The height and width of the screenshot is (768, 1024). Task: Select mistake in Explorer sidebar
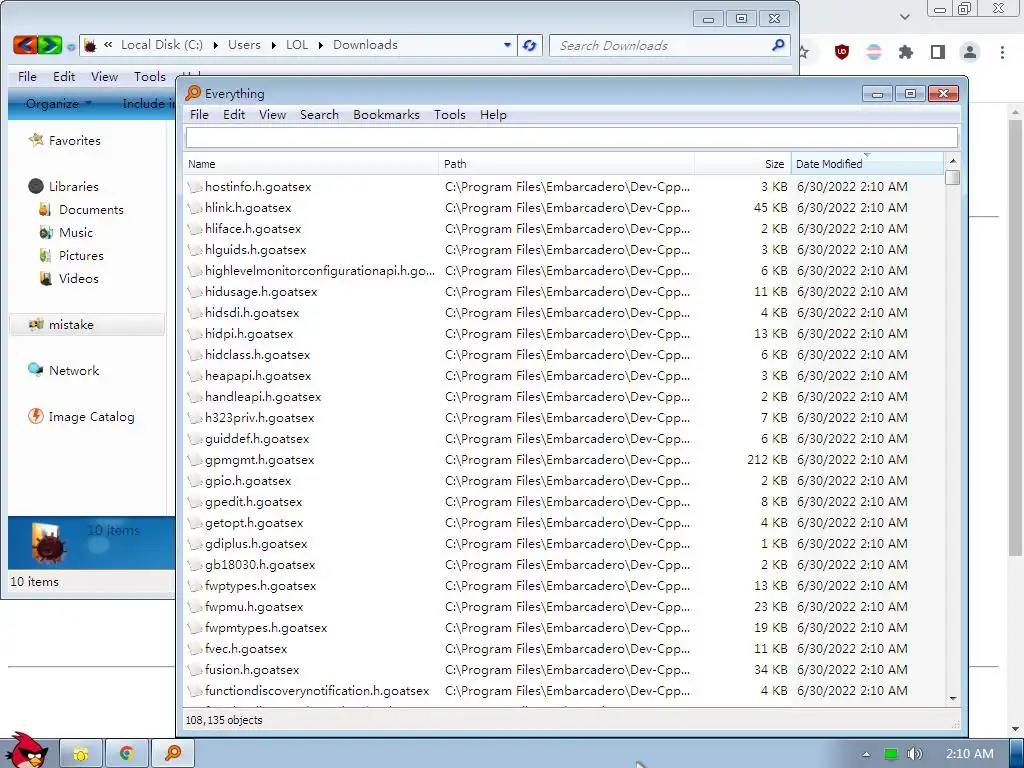pyautogui.click(x=87, y=325)
